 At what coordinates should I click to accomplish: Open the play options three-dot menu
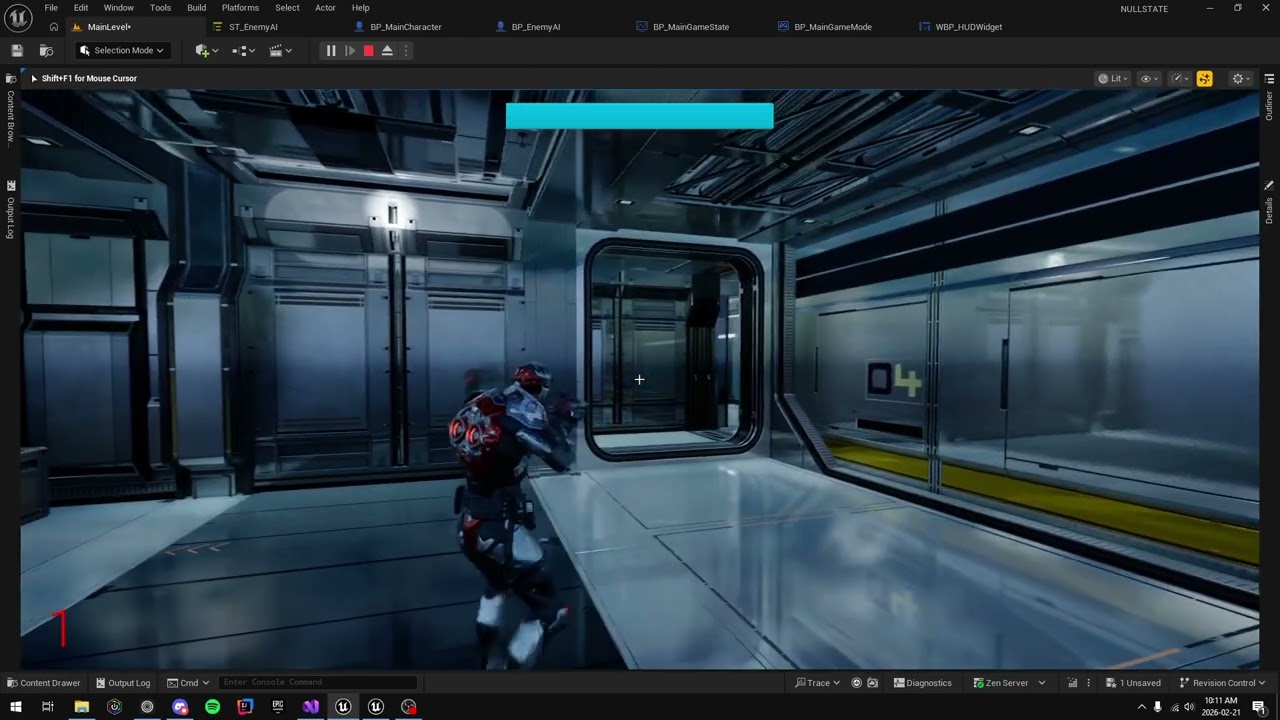click(x=405, y=50)
